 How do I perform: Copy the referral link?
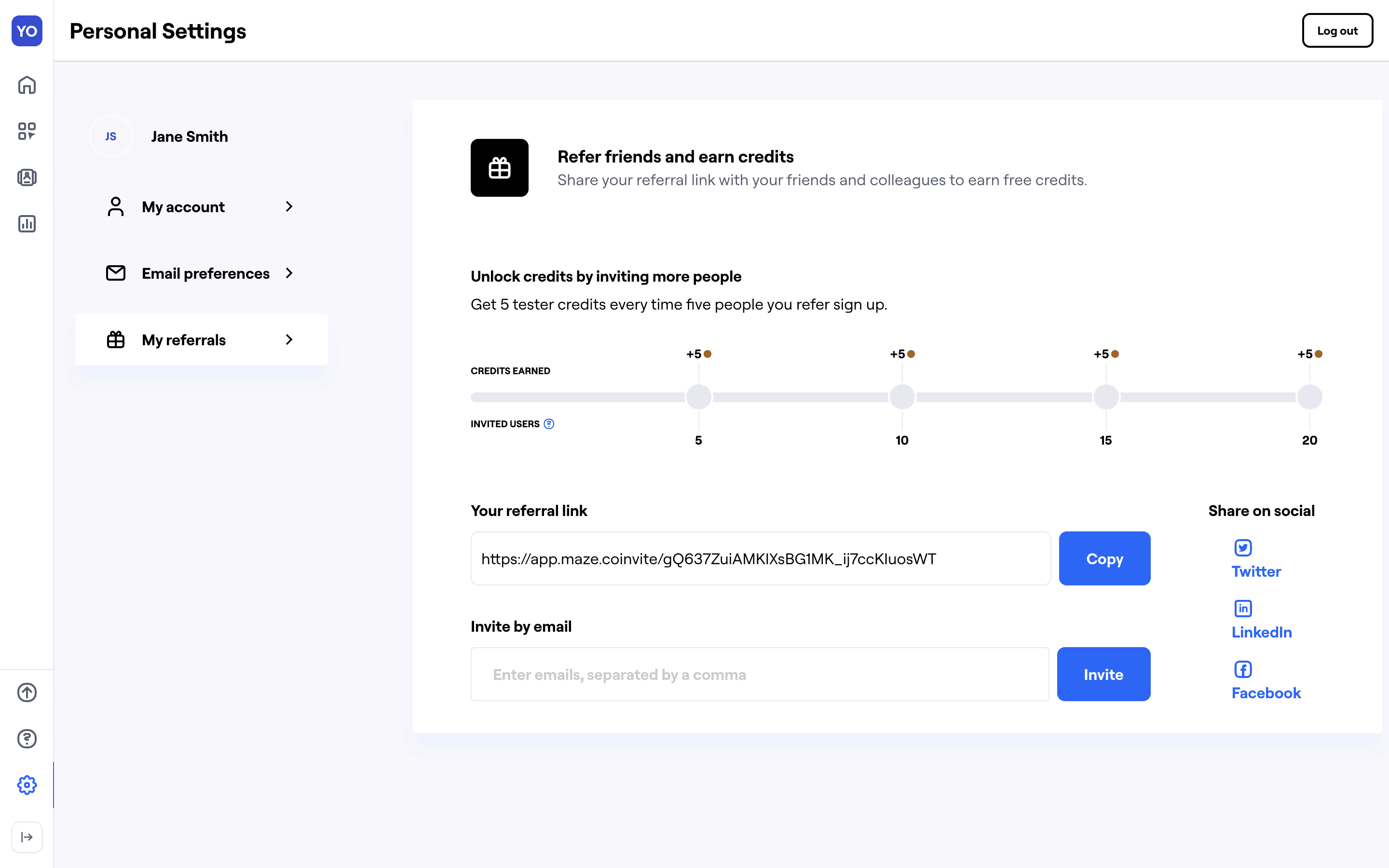coord(1104,558)
